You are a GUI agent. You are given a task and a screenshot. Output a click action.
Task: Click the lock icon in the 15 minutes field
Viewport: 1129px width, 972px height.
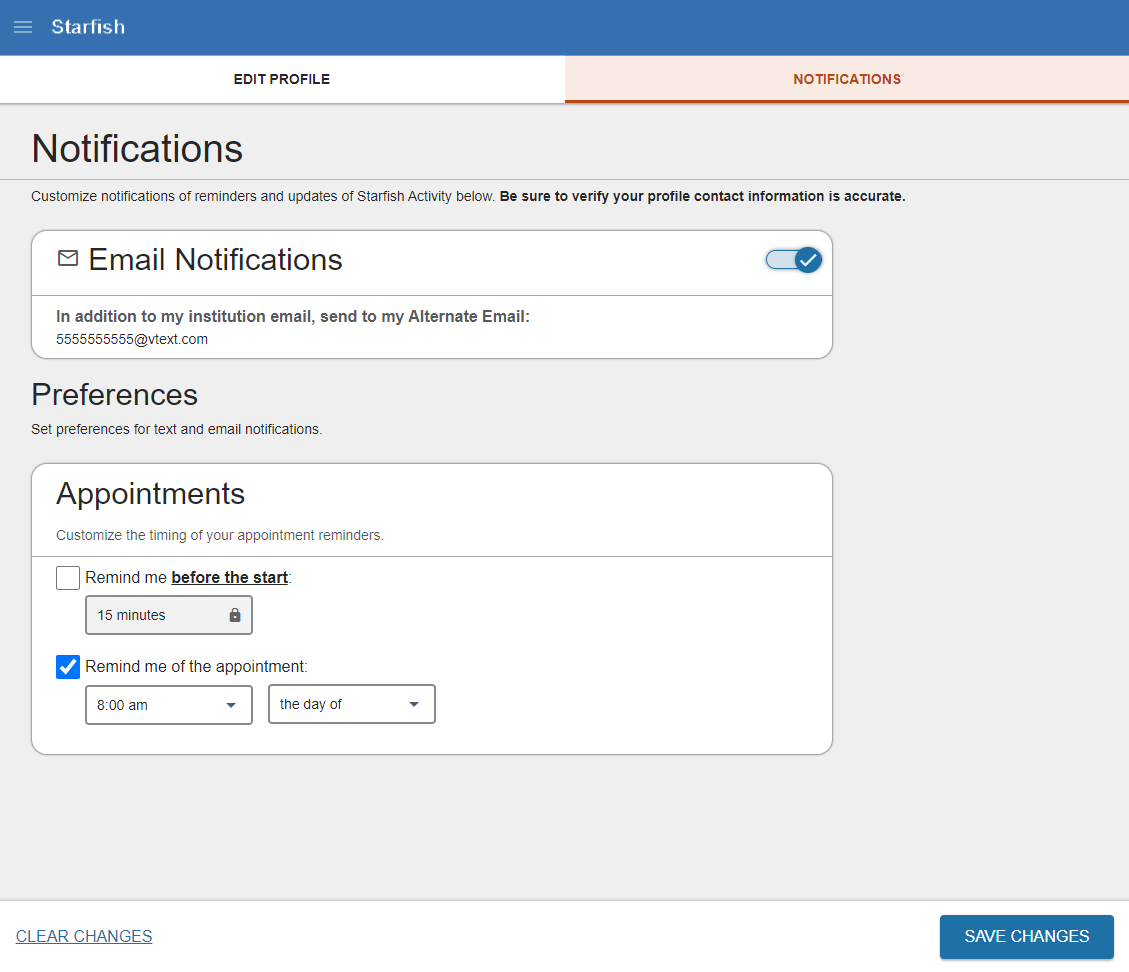235,614
